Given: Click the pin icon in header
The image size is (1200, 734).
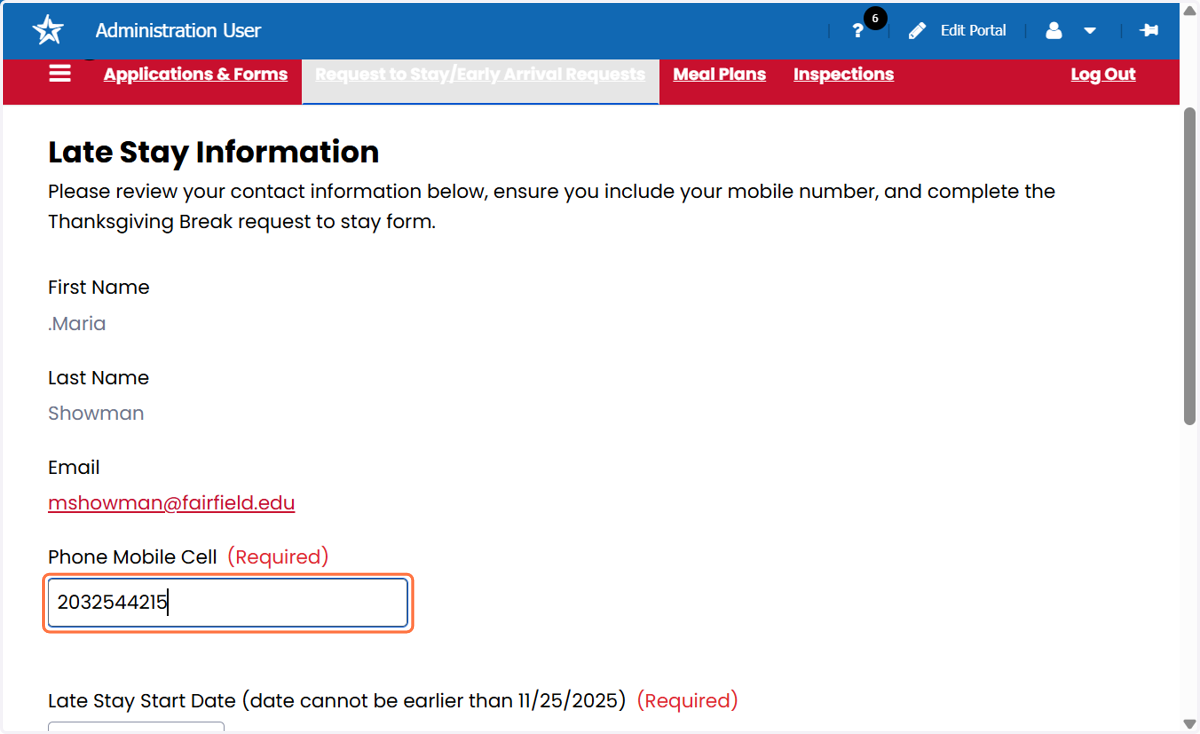Looking at the screenshot, I should 1149,31.
